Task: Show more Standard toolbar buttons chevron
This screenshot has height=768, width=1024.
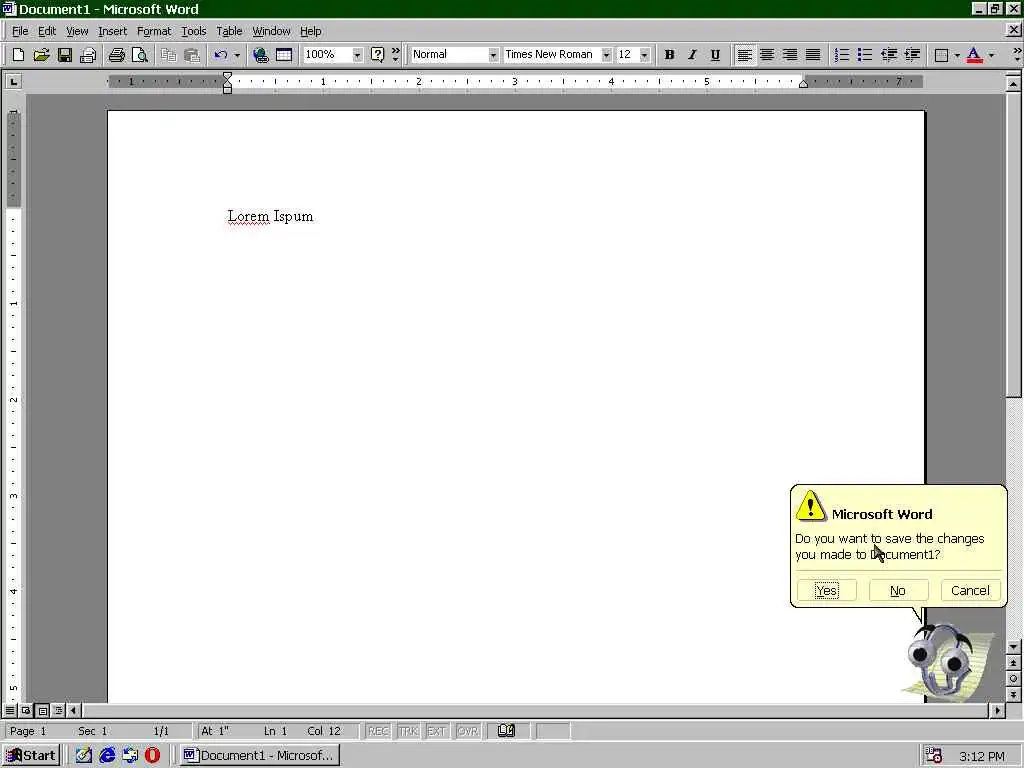Action: (x=396, y=55)
